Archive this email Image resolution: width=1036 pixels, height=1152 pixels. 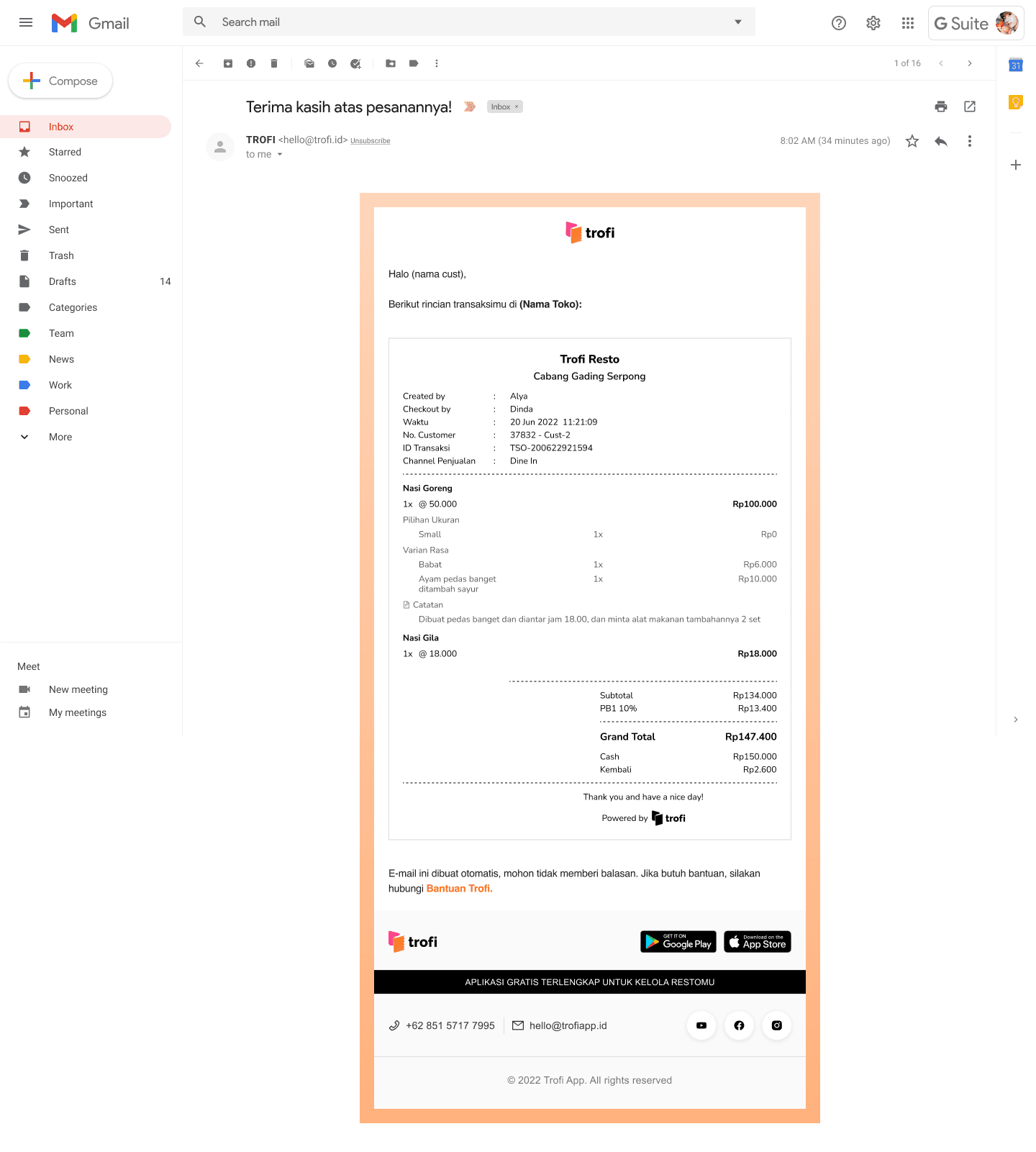(x=228, y=63)
